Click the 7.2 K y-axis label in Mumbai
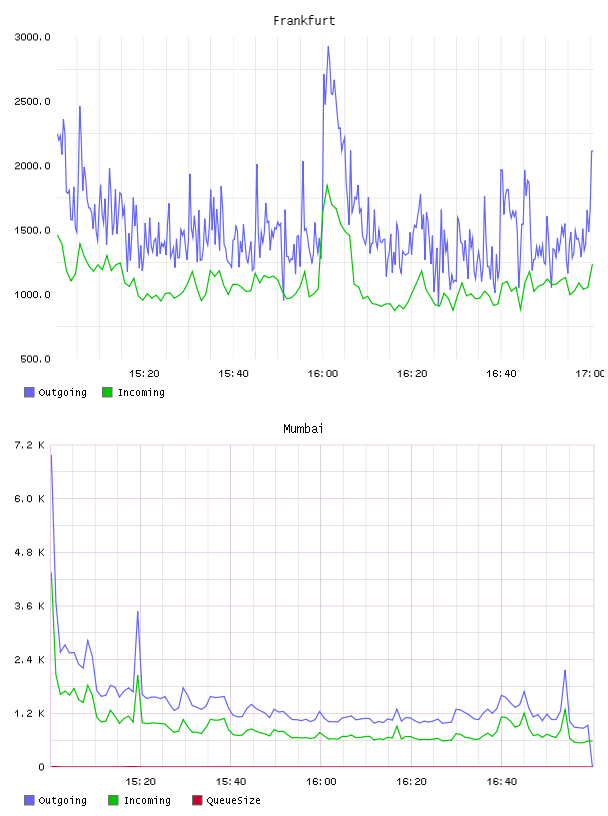Screen dimensions: 608x816 pos(29,445)
